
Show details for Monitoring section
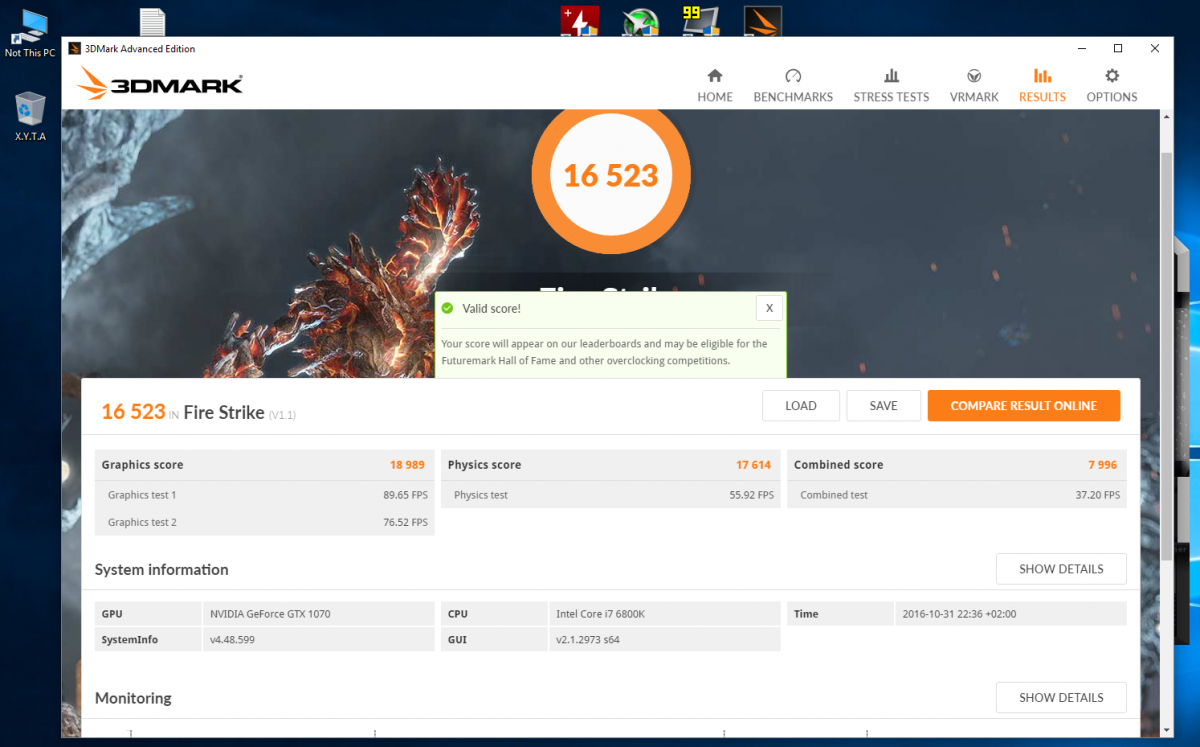pyautogui.click(x=1061, y=698)
